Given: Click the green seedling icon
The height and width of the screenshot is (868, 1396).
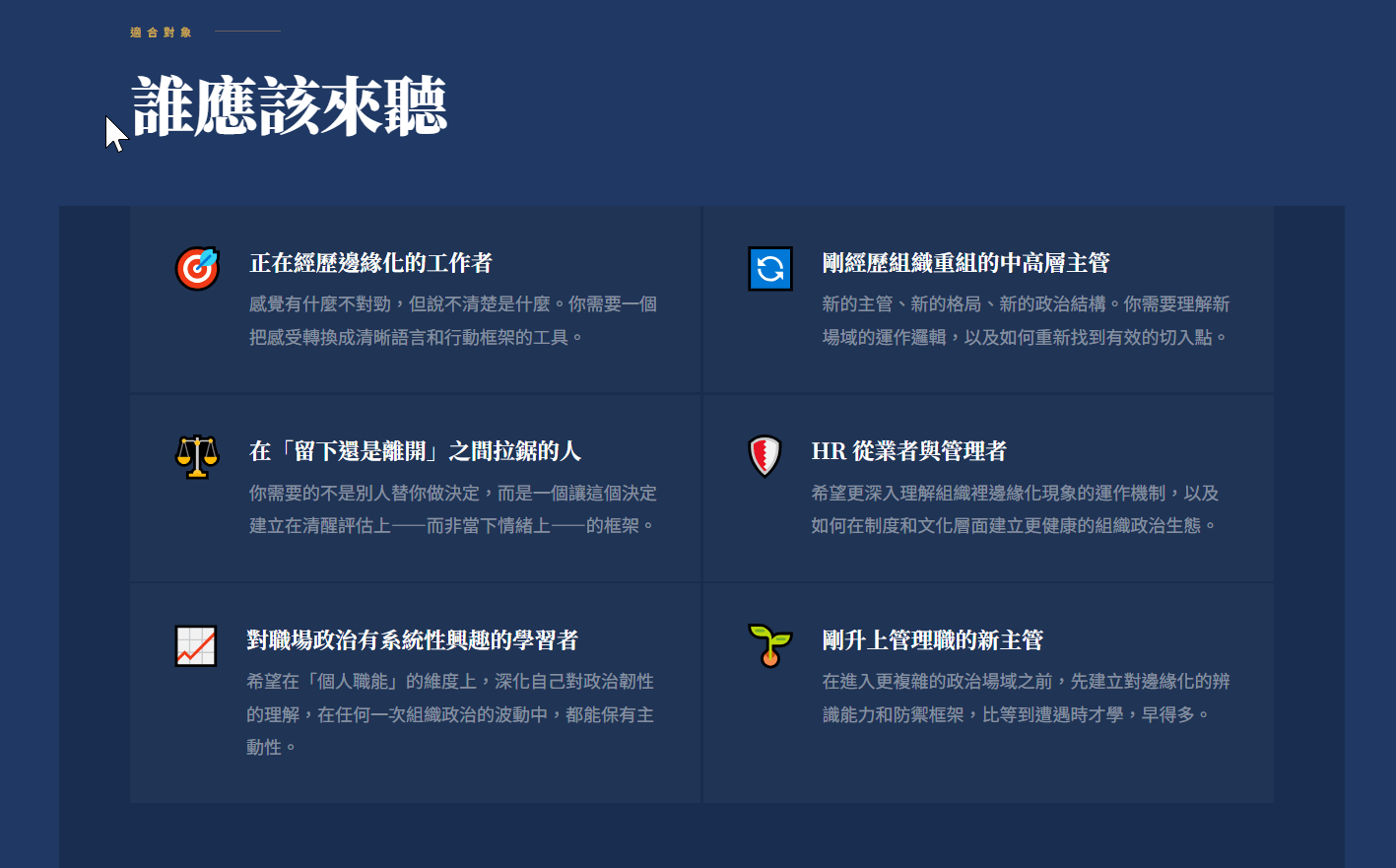Looking at the screenshot, I should 769,645.
